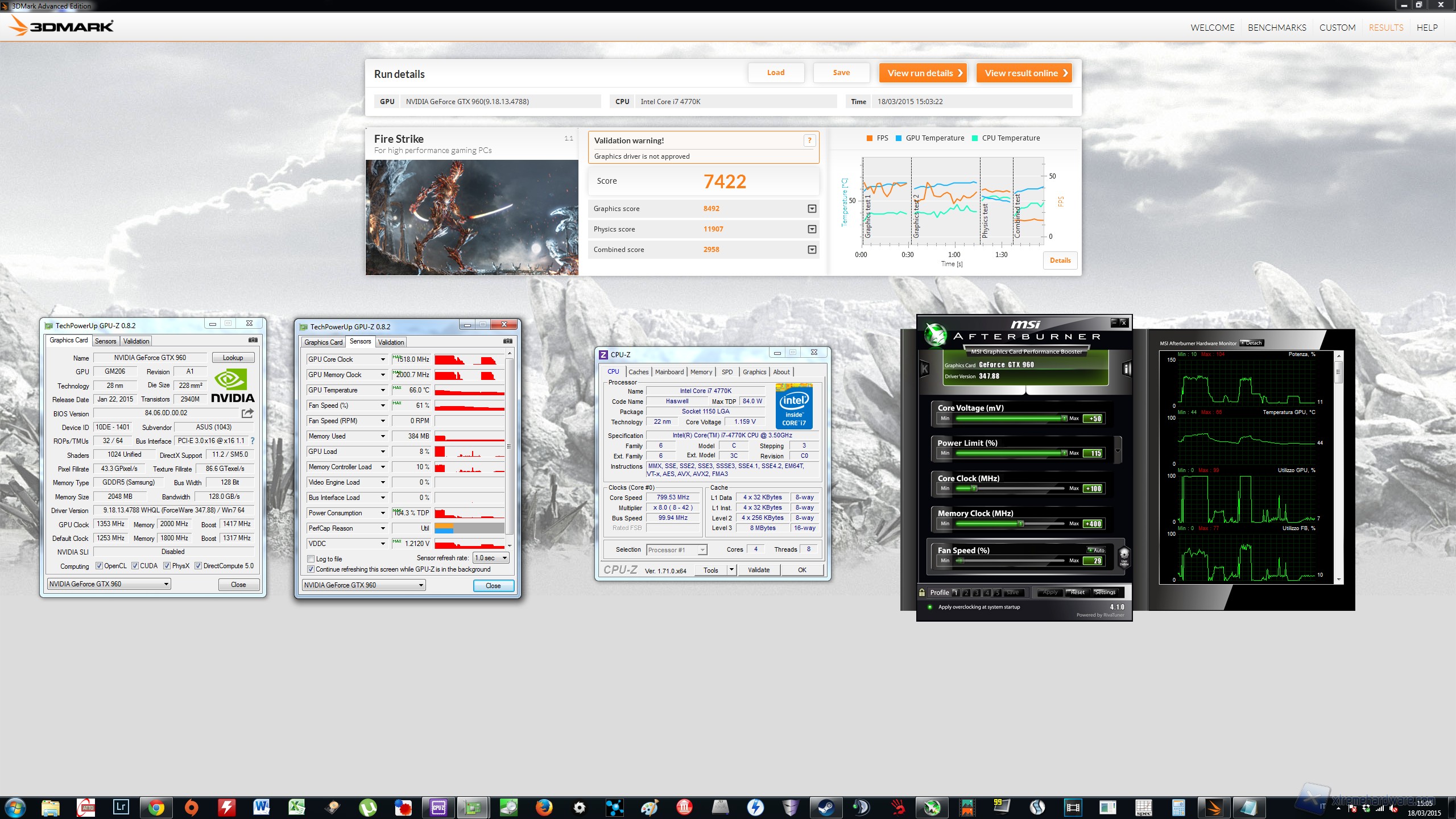Viewport: 1456px width, 819px height.
Task: Uncheck the PhysX computing checkbox
Action: pyautogui.click(x=167, y=566)
